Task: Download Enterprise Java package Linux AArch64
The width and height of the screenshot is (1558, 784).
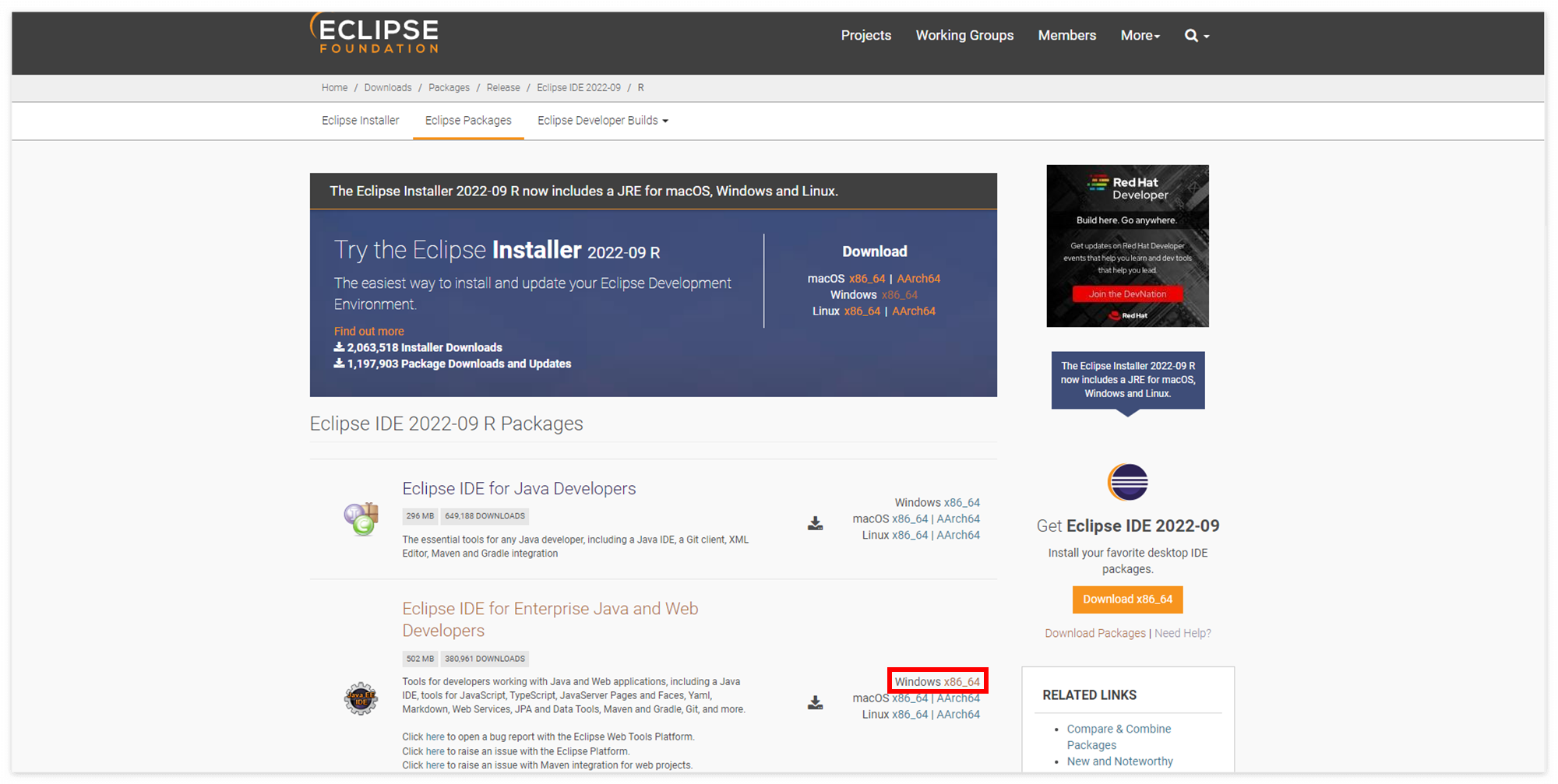Action: tap(958, 715)
